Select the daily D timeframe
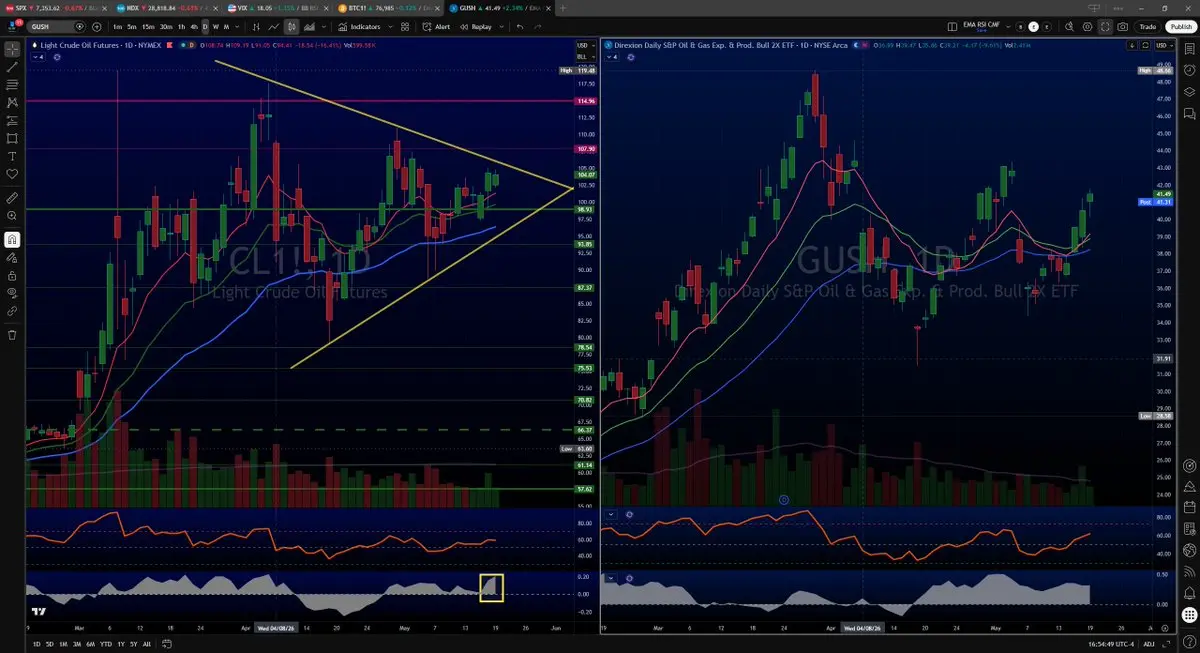The height and width of the screenshot is (653, 1200). click(205, 27)
